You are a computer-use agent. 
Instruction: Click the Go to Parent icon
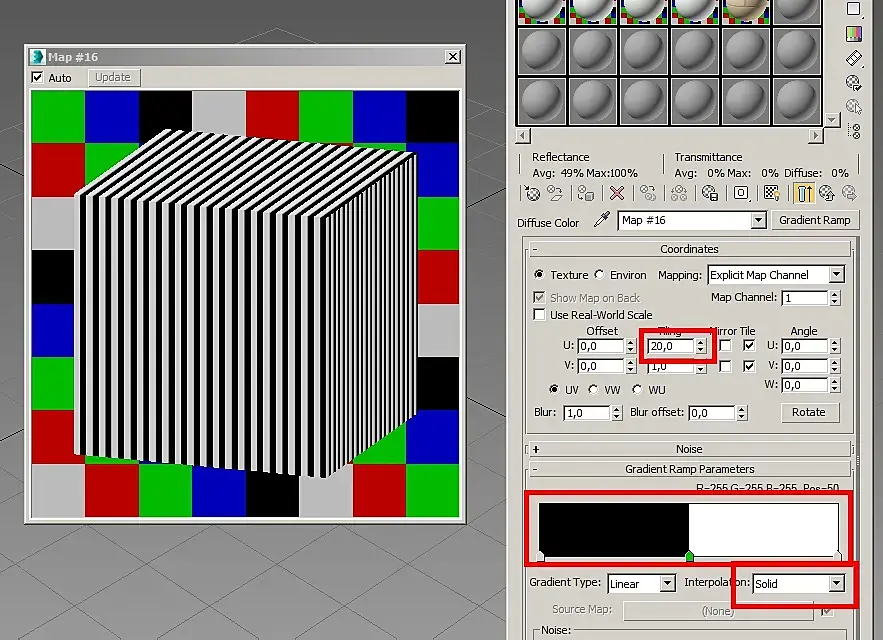[x=827, y=193]
